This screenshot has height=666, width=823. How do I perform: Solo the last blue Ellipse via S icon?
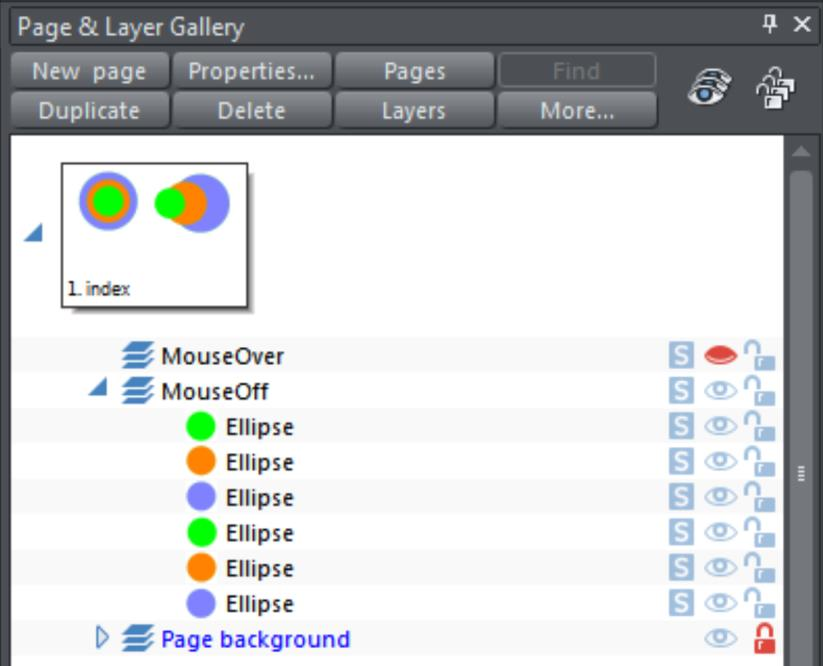tap(681, 602)
